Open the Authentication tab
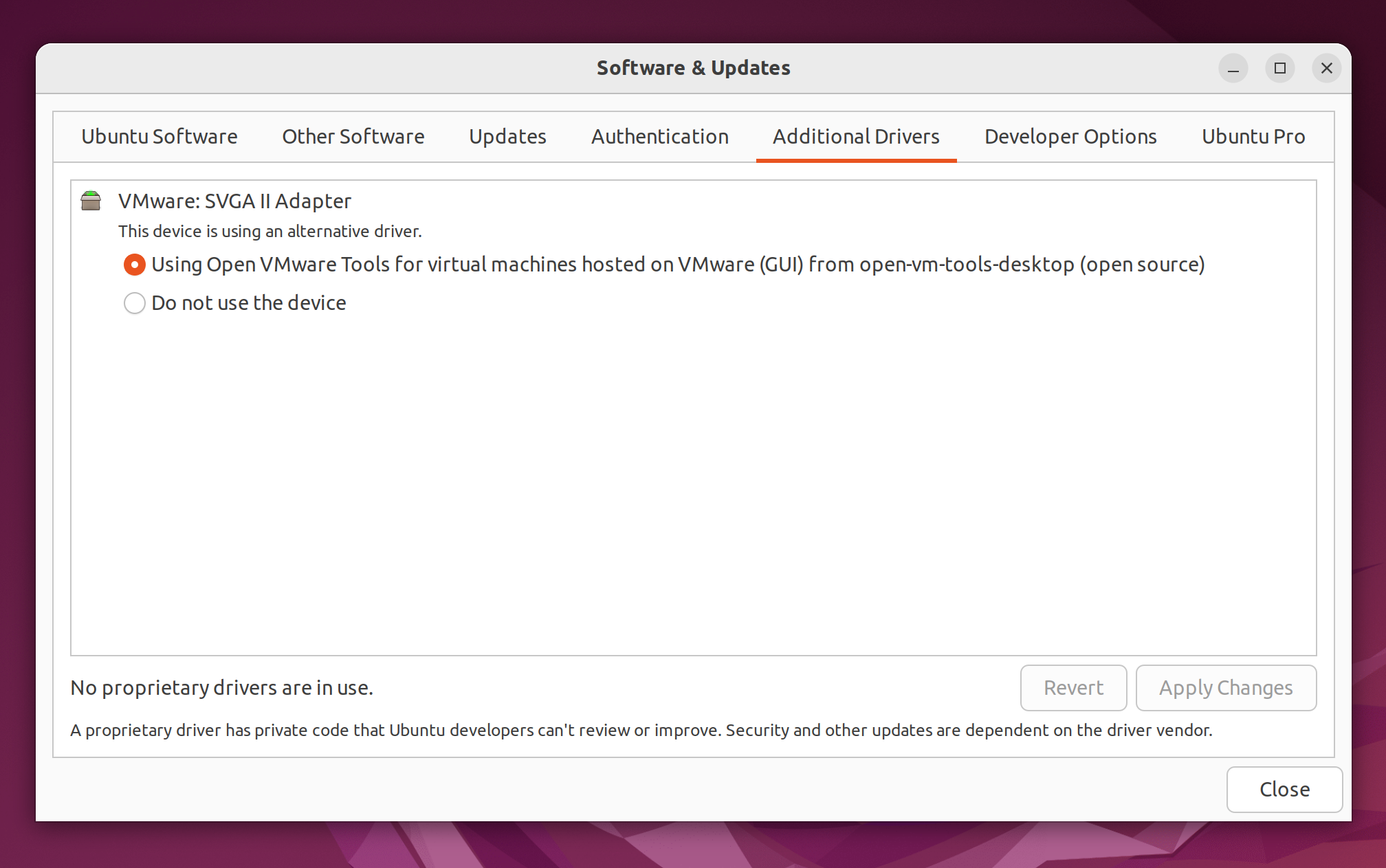The image size is (1386, 868). coord(660,137)
